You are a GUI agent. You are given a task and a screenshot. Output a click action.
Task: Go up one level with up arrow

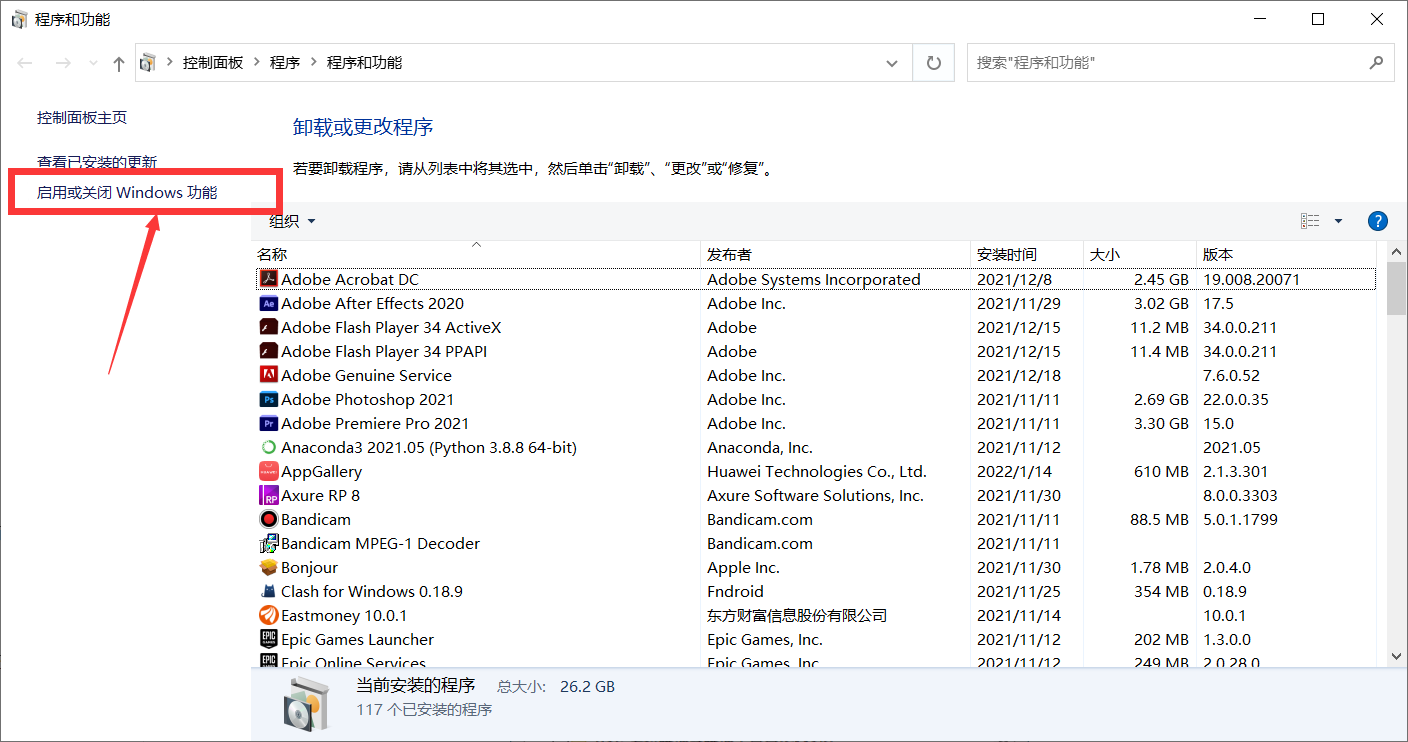click(x=119, y=63)
